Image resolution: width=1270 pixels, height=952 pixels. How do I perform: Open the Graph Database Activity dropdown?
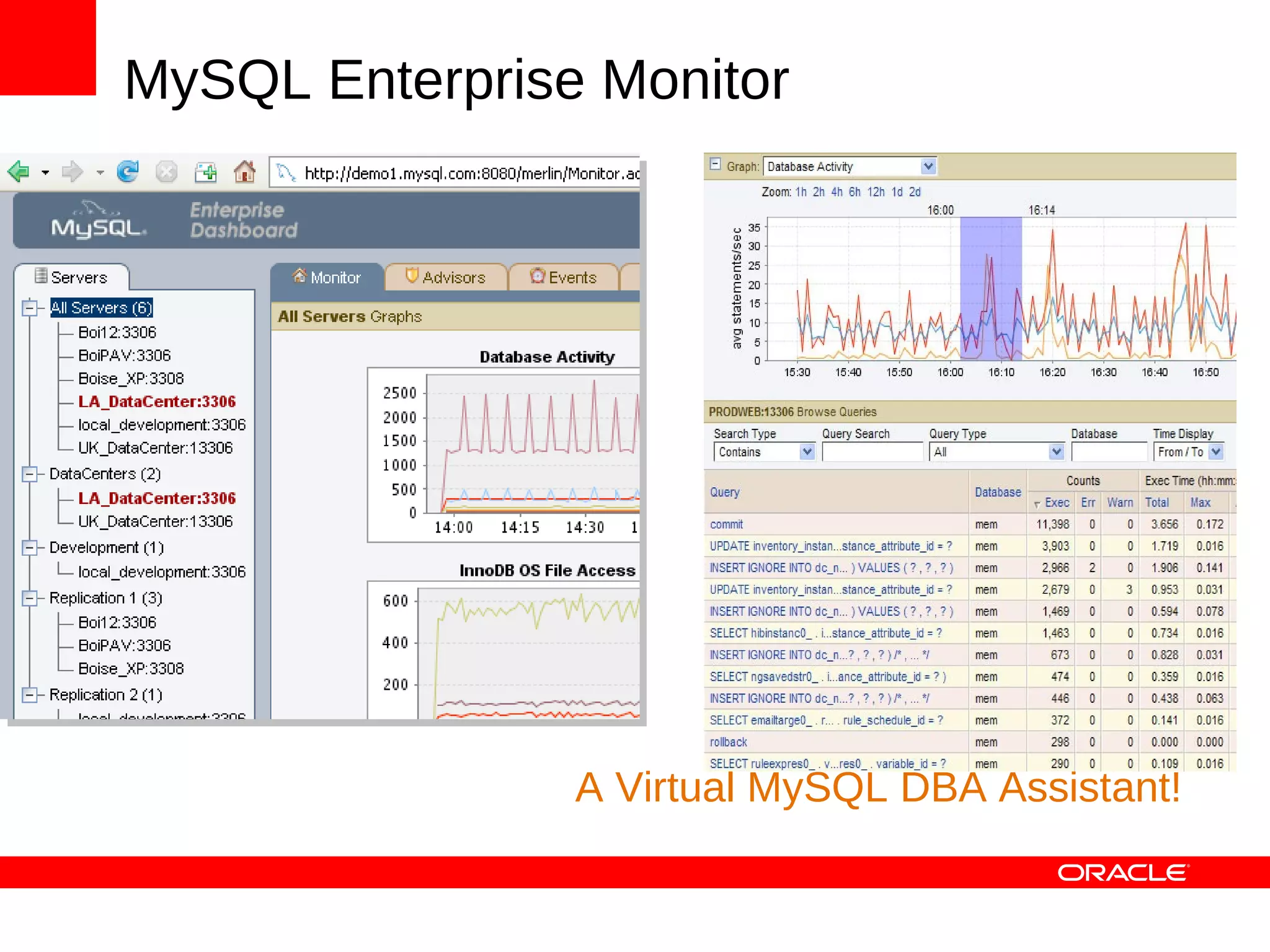click(850, 166)
